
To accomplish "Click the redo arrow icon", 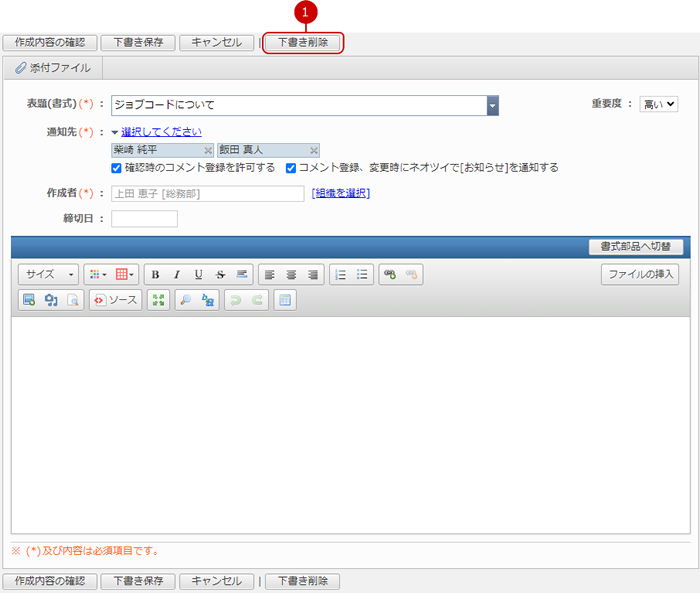I will click(x=257, y=300).
